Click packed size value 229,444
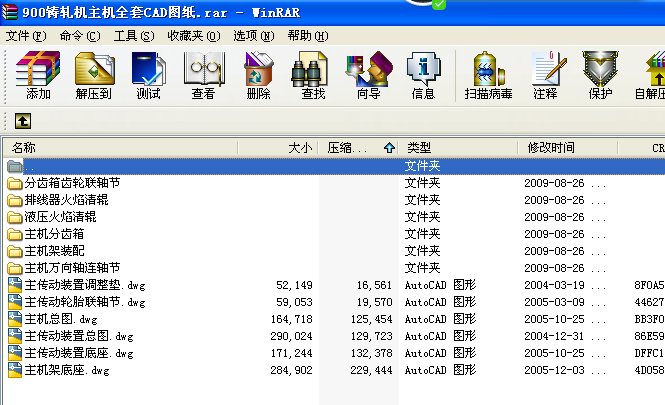The image size is (665, 405). 371,370
